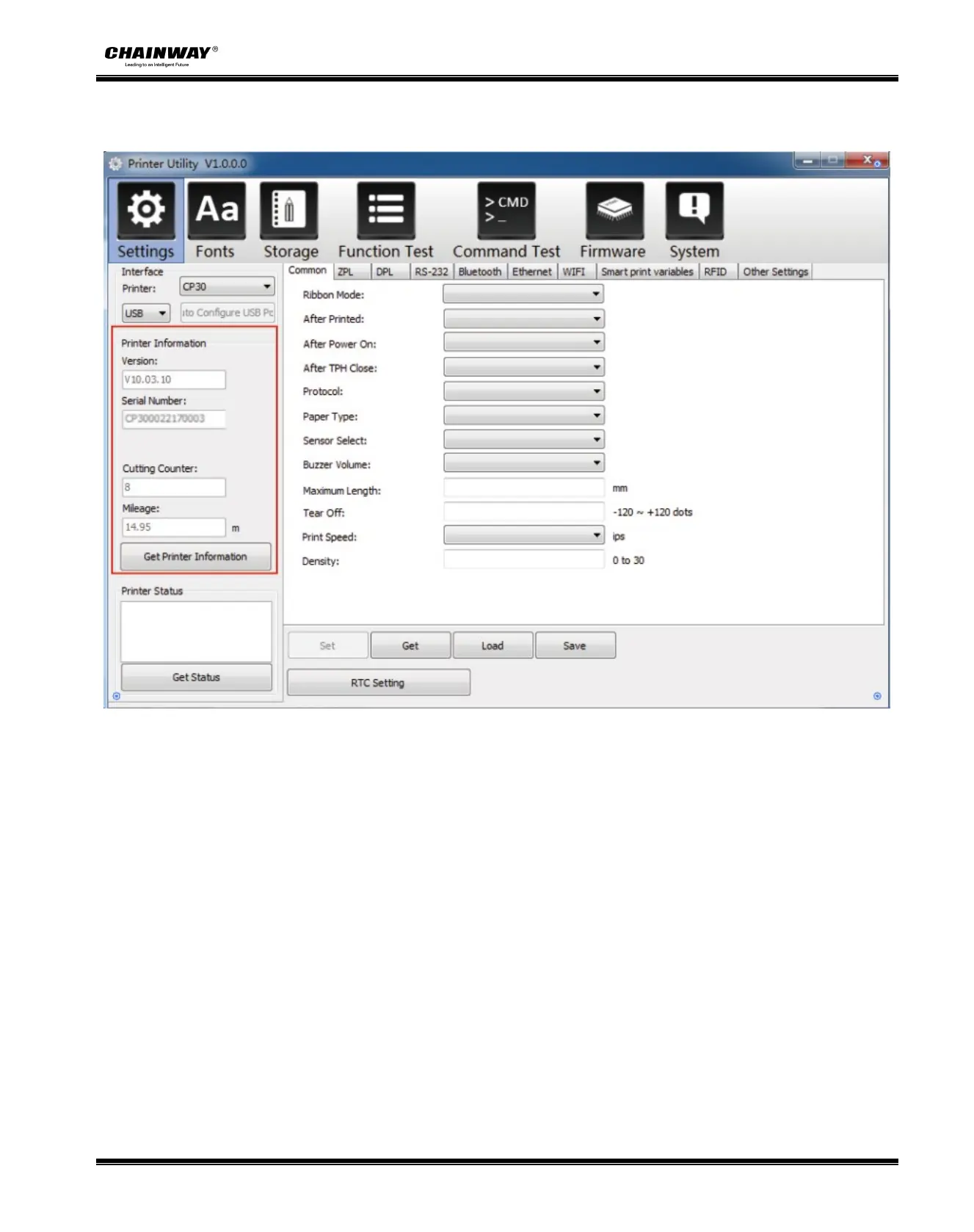Click the Density input field
The width and height of the screenshot is (974, 1232).
(x=523, y=559)
